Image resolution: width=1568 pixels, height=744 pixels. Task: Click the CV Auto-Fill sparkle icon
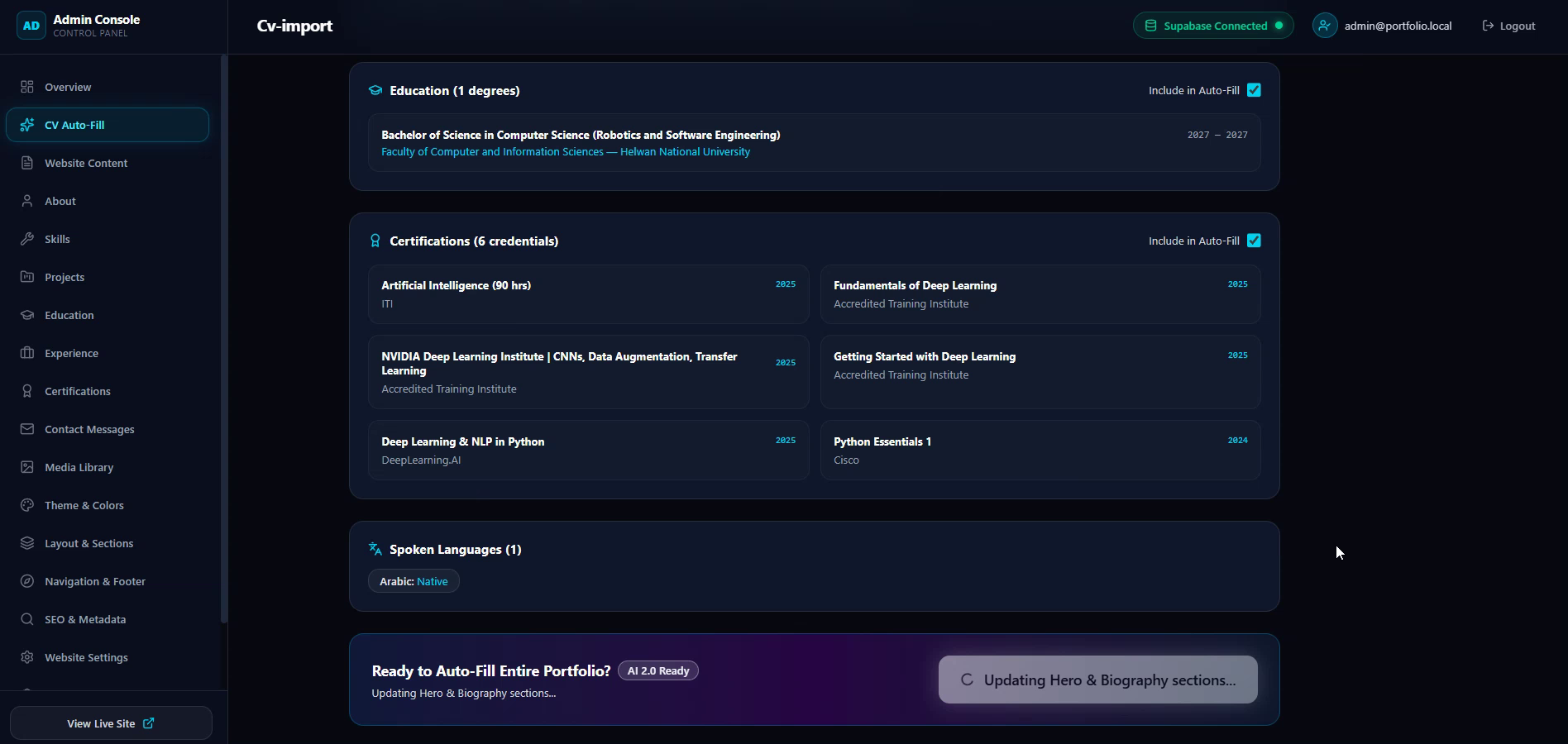click(x=27, y=125)
